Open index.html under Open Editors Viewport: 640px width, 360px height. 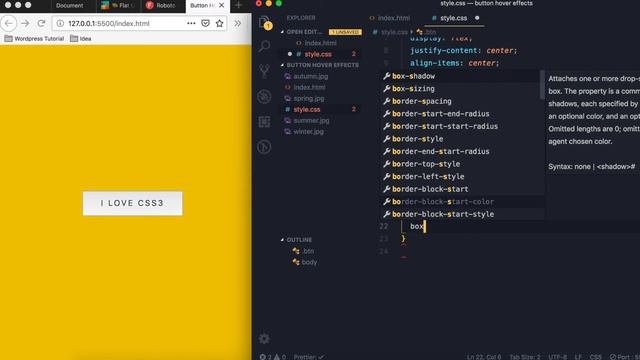pyautogui.click(x=316, y=43)
